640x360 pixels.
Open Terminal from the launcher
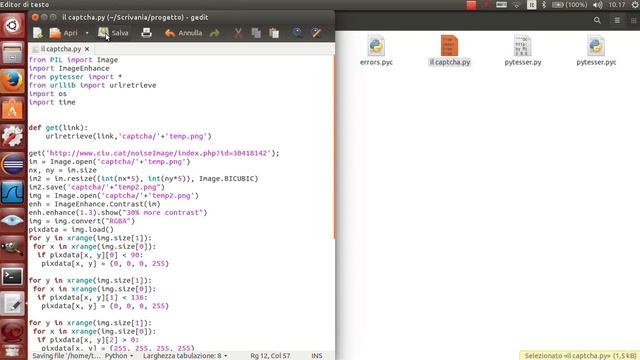click(x=12, y=276)
